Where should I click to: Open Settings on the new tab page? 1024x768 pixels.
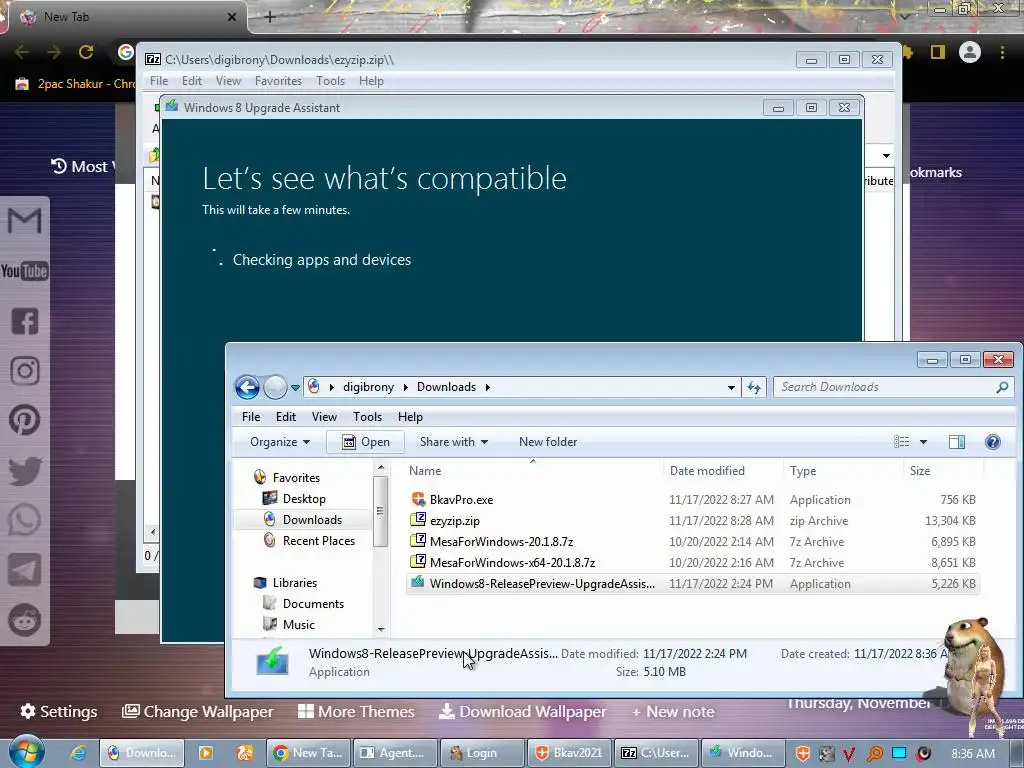click(x=59, y=711)
